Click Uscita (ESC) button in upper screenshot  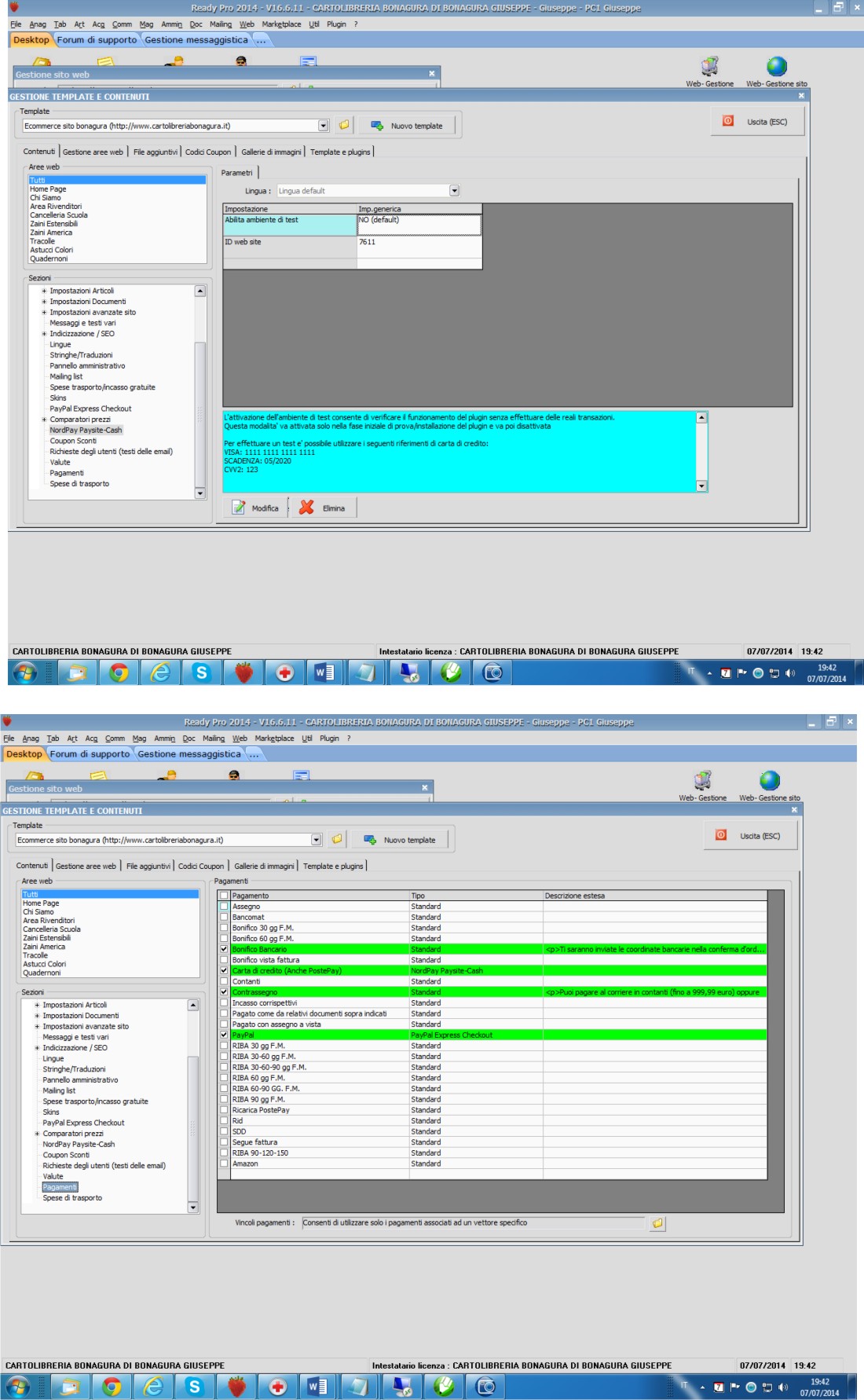757,122
